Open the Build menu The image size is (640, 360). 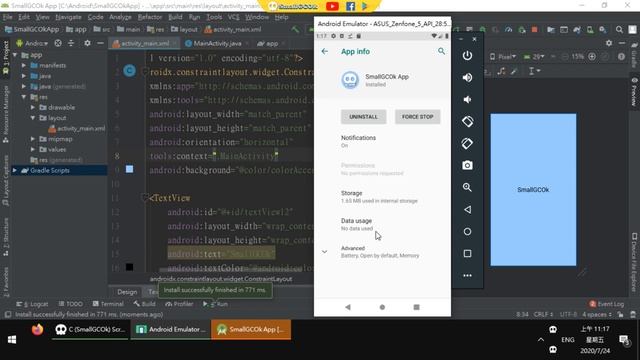[175, 17]
